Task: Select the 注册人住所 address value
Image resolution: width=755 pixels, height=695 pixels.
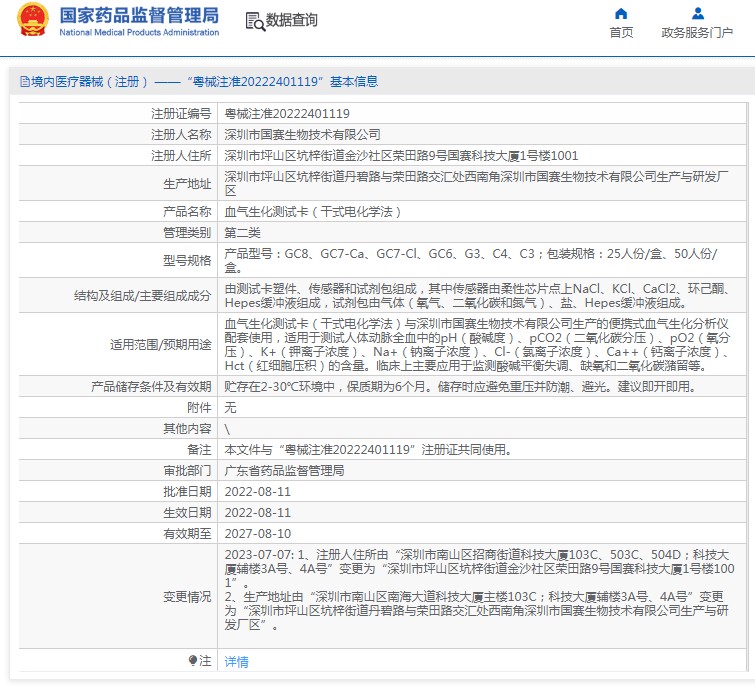Action: [x=401, y=156]
